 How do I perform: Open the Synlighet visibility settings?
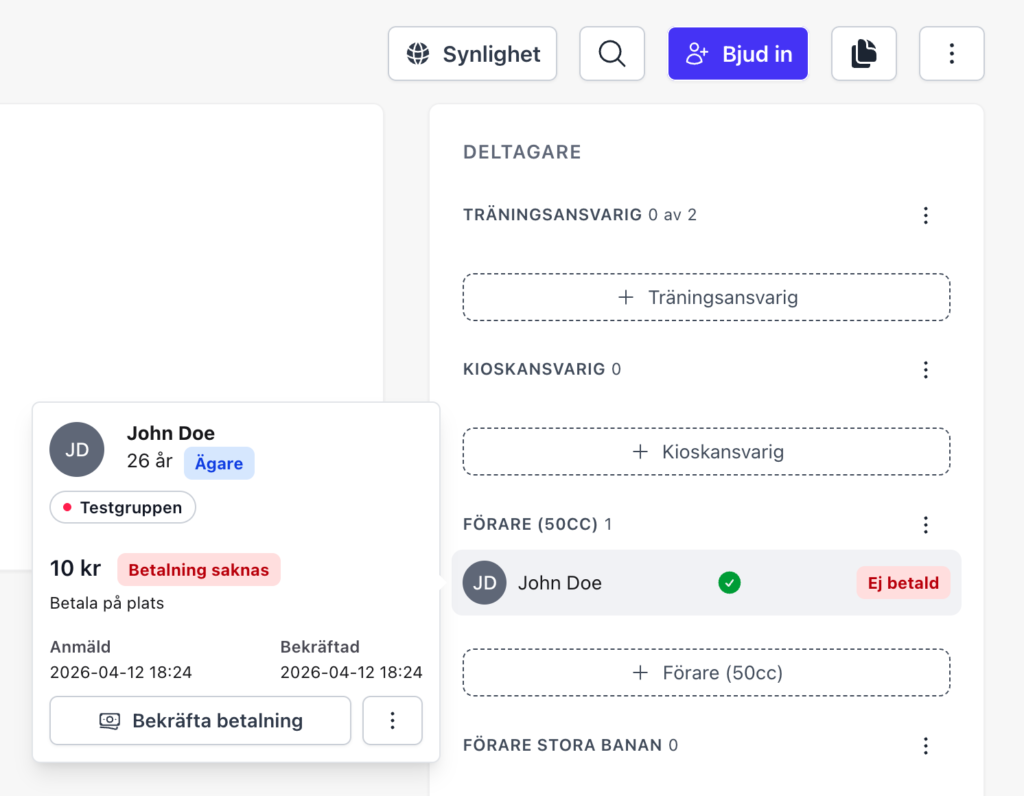pos(473,54)
